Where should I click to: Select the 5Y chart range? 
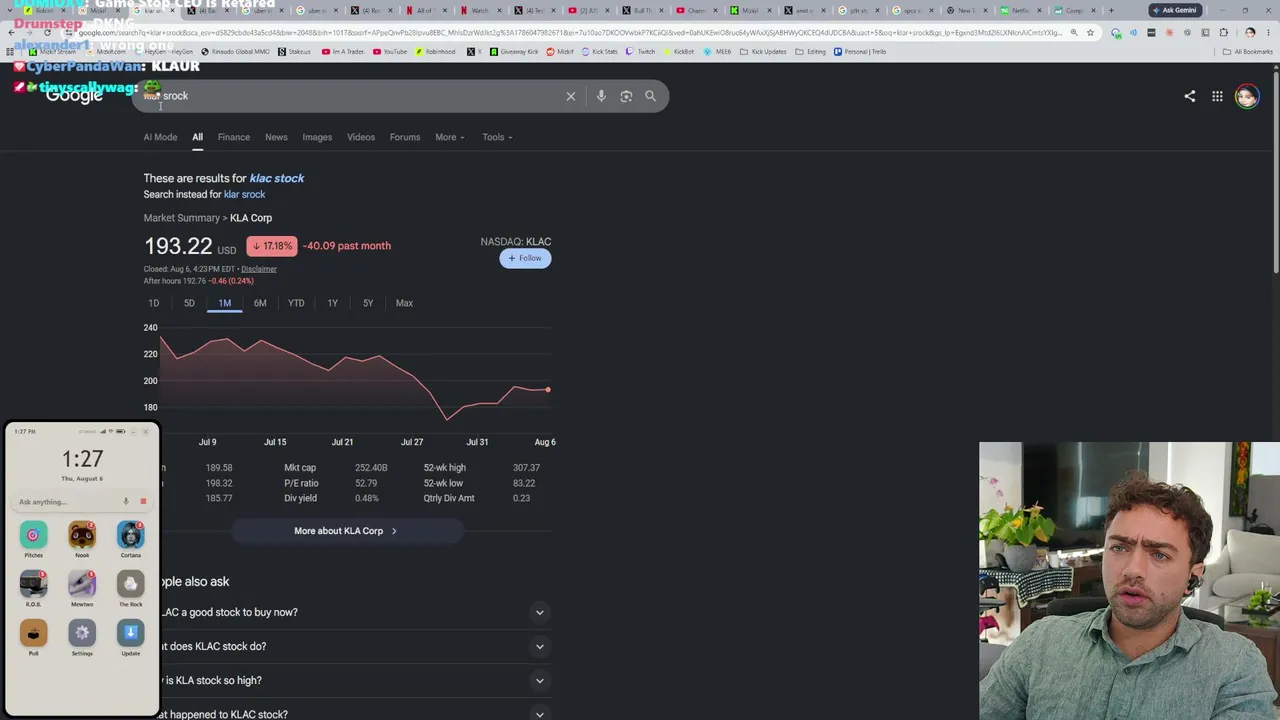coord(368,303)
